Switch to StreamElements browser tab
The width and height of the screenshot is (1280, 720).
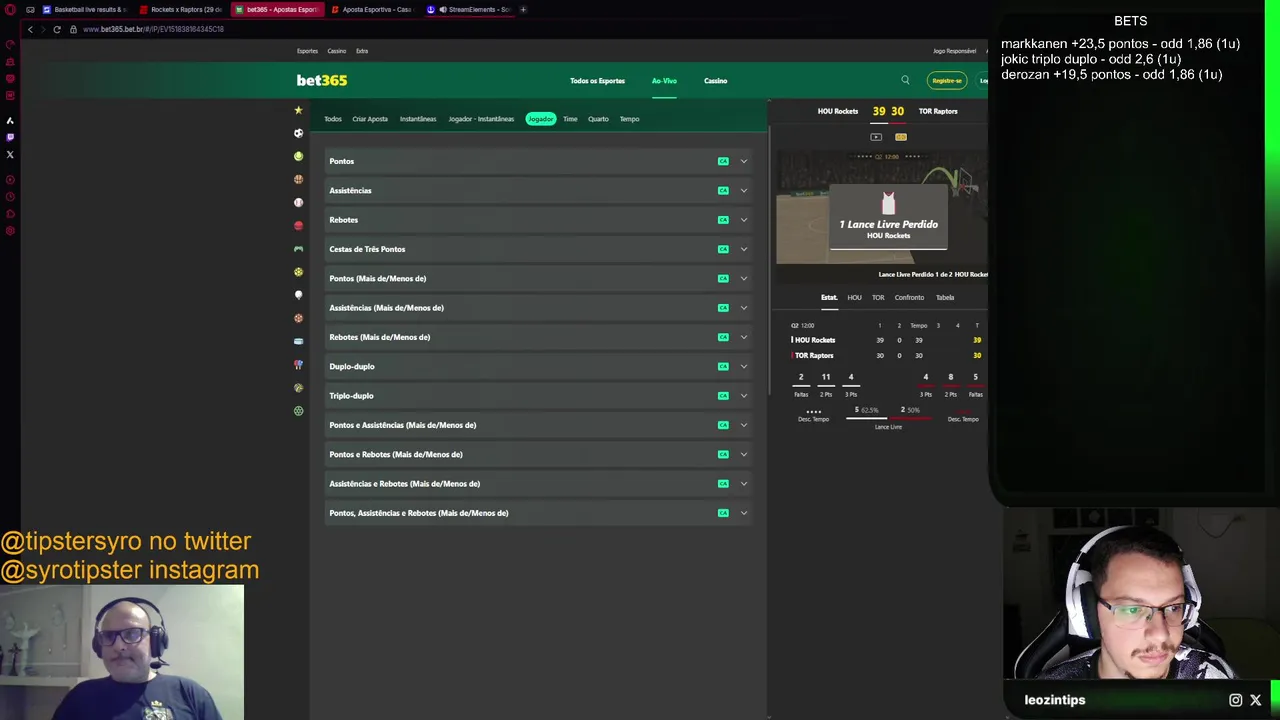[x=469, y=9]
